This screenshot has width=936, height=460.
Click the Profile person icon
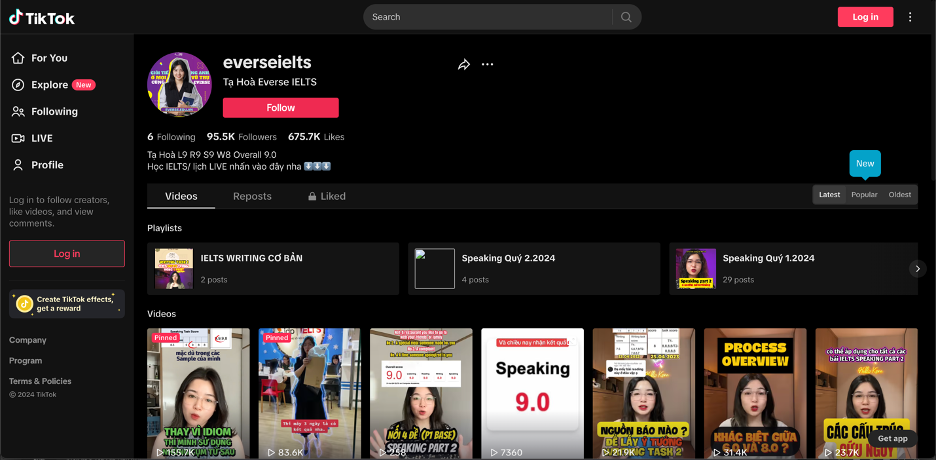(x=19, y=165)
